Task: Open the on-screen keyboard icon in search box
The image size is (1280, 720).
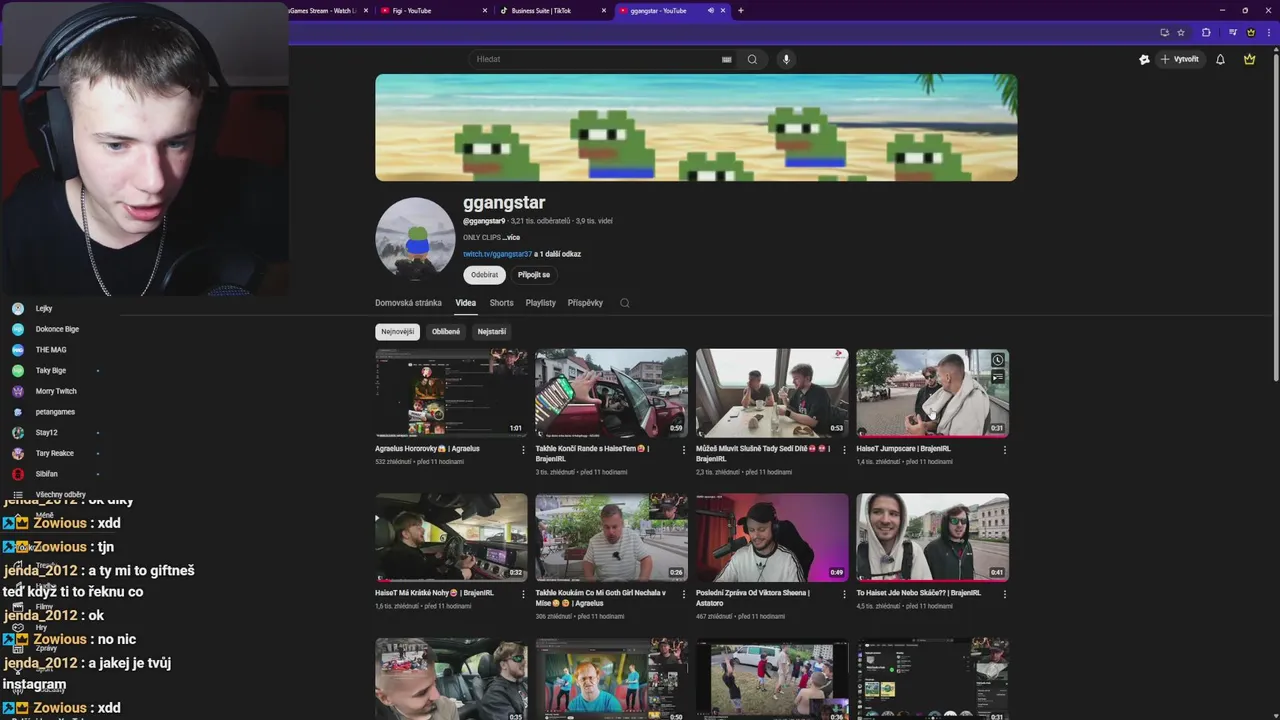Action: pyautogui.click(x=727, y=59)
